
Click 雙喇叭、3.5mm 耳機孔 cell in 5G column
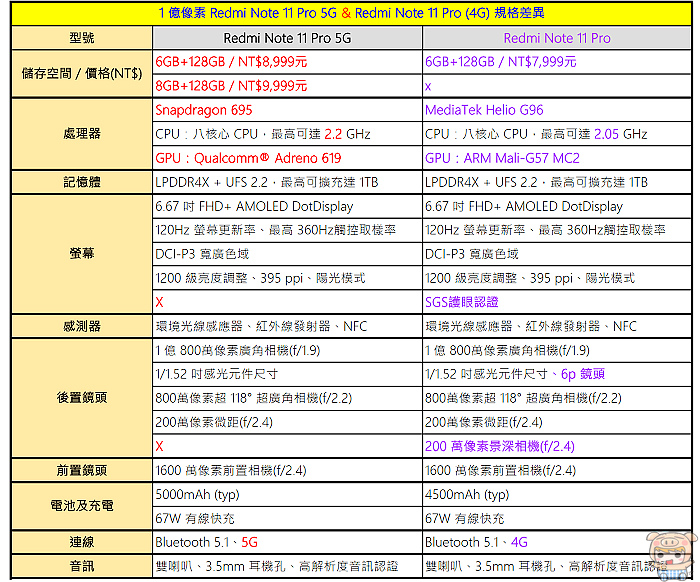287,566
